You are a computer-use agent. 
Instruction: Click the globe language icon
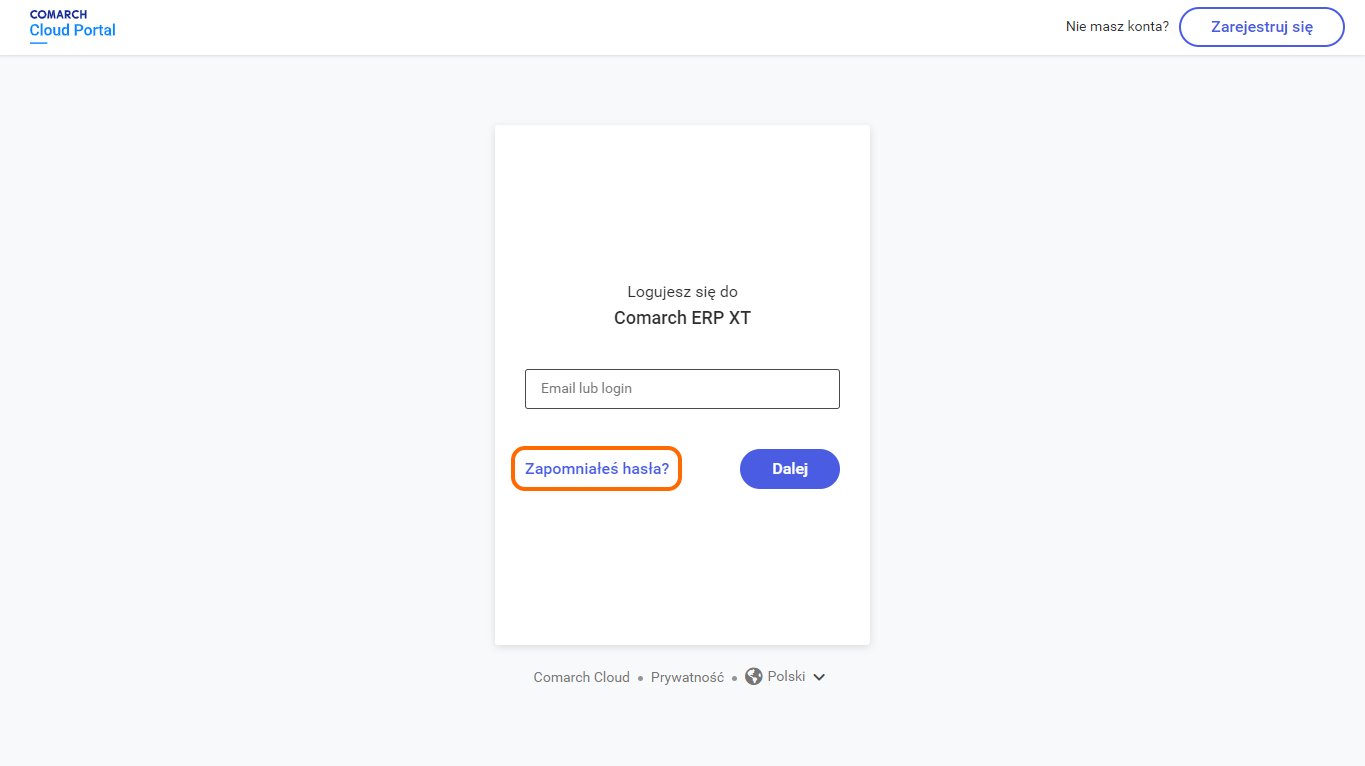[x=754, y=677]
